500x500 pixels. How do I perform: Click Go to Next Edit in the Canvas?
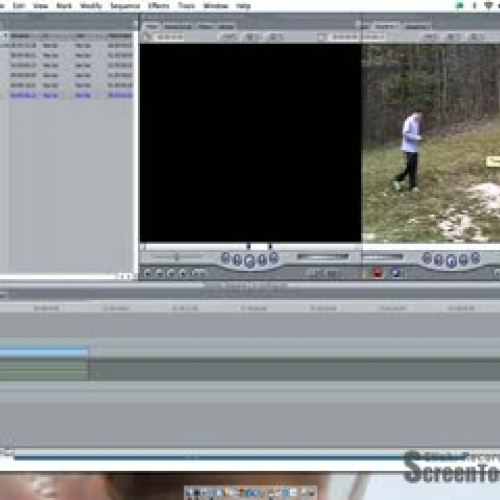[x=476, y=258]
